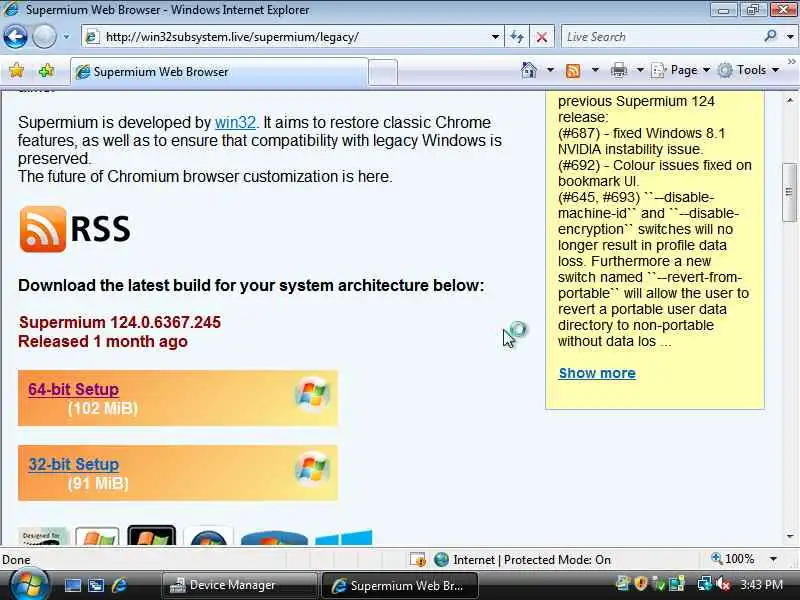Follow the win32 developer link
Viewport: 800px width, 600px height.
pos(235,122)
